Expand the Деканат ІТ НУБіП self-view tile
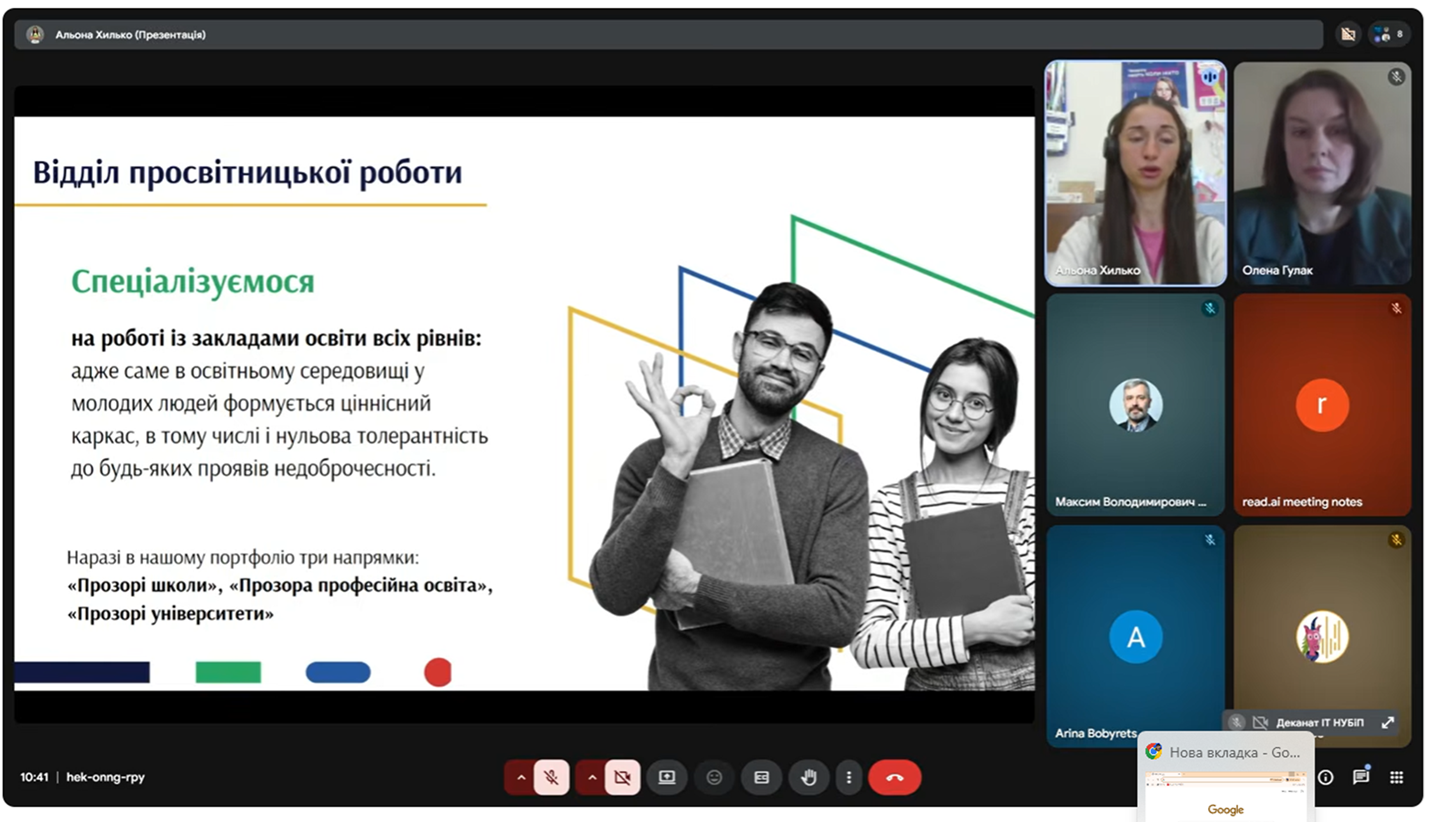 (1388, 722)
